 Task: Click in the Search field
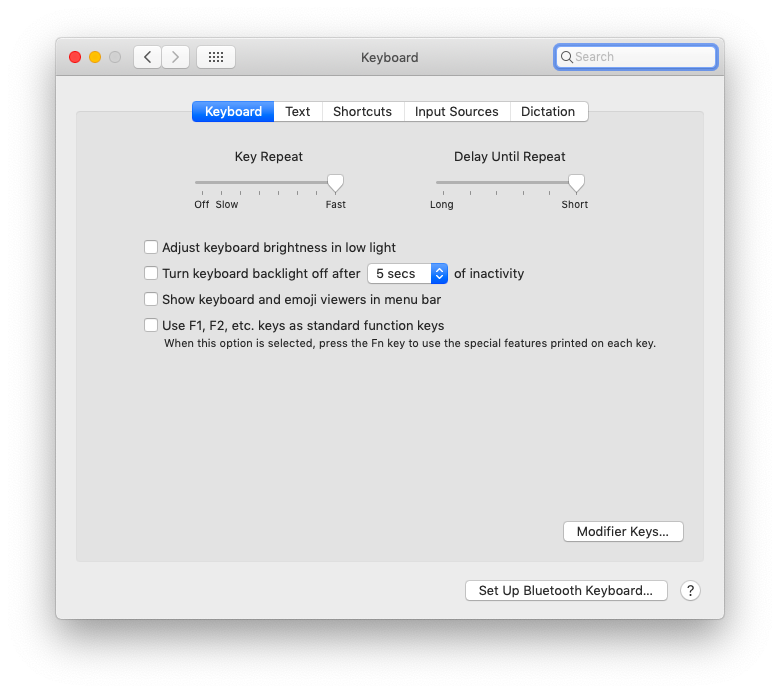[636, 57]
